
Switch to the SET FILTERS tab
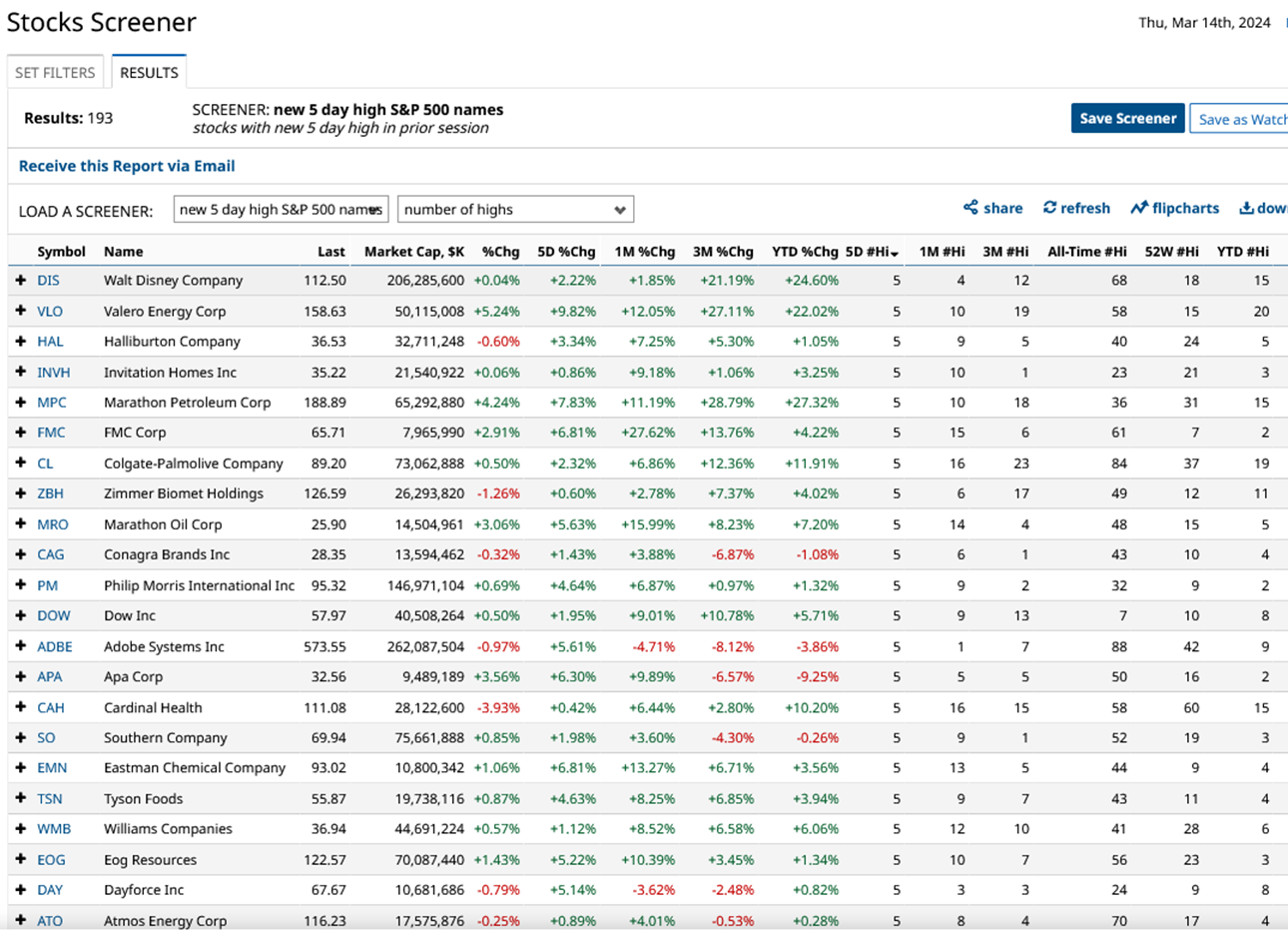(55, 73)
